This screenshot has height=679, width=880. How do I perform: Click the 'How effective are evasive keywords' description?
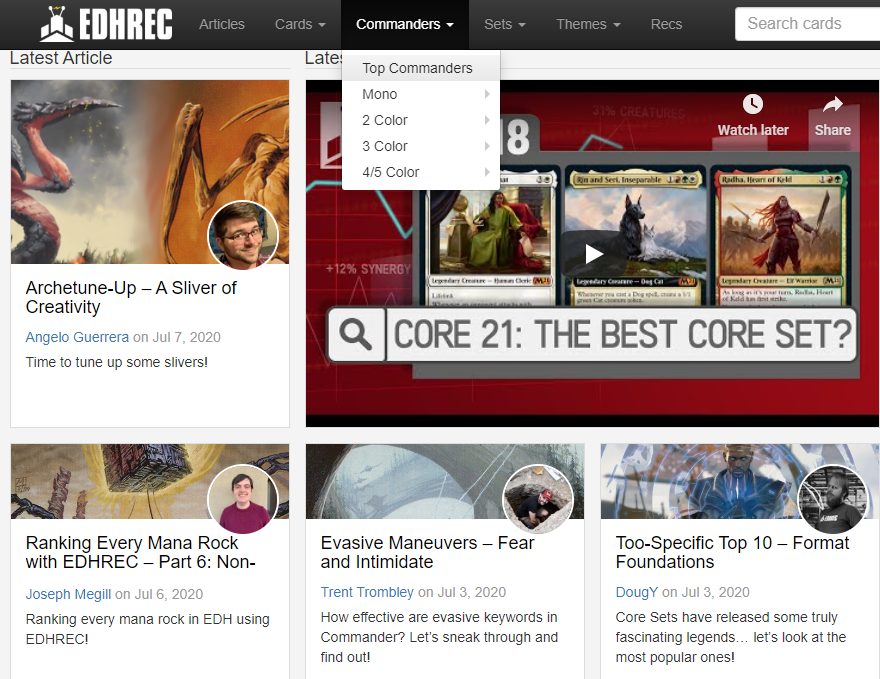pos(439,637)
